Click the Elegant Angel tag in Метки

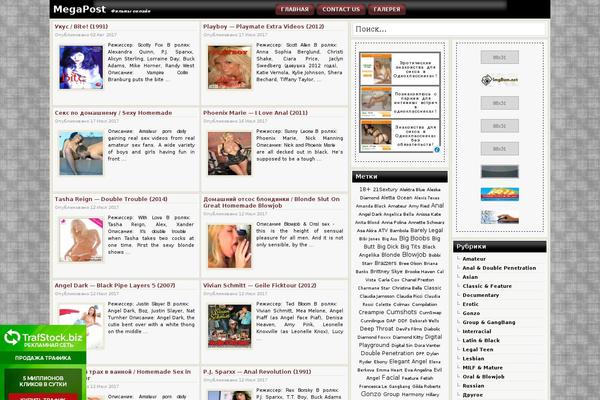click(408, 362)
